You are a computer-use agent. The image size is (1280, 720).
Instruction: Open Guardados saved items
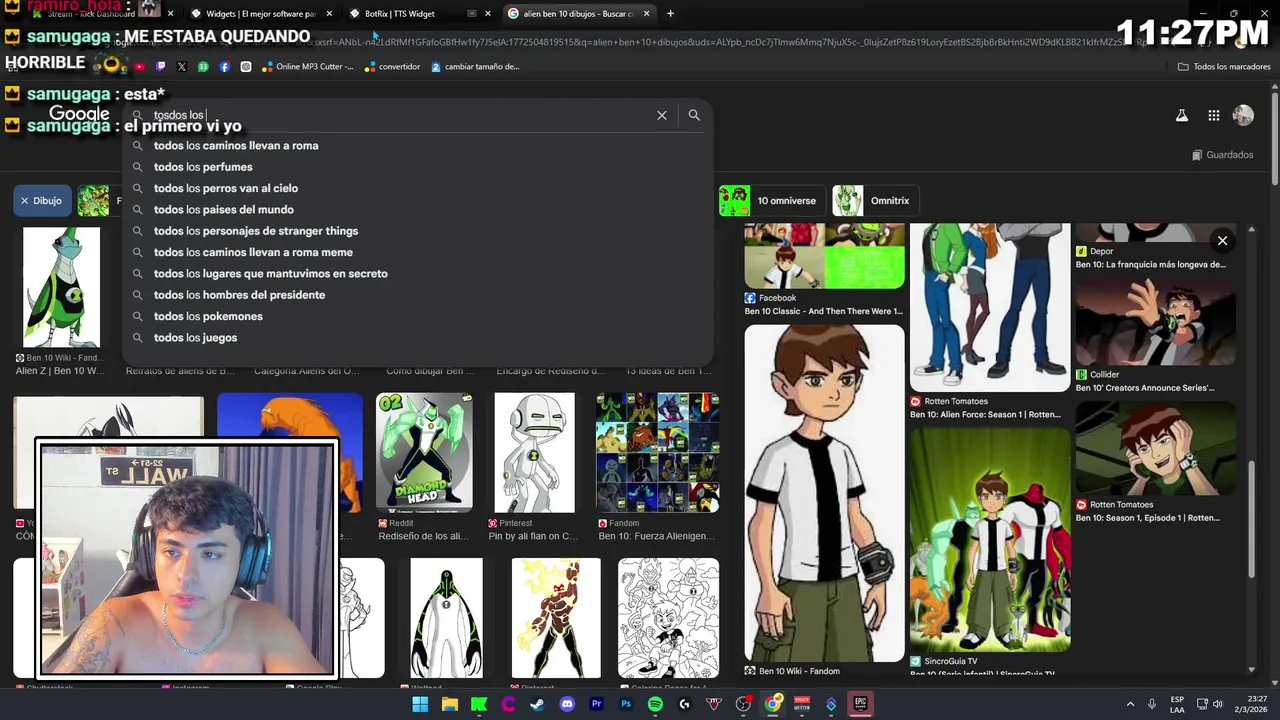(x=1222, y=155)
